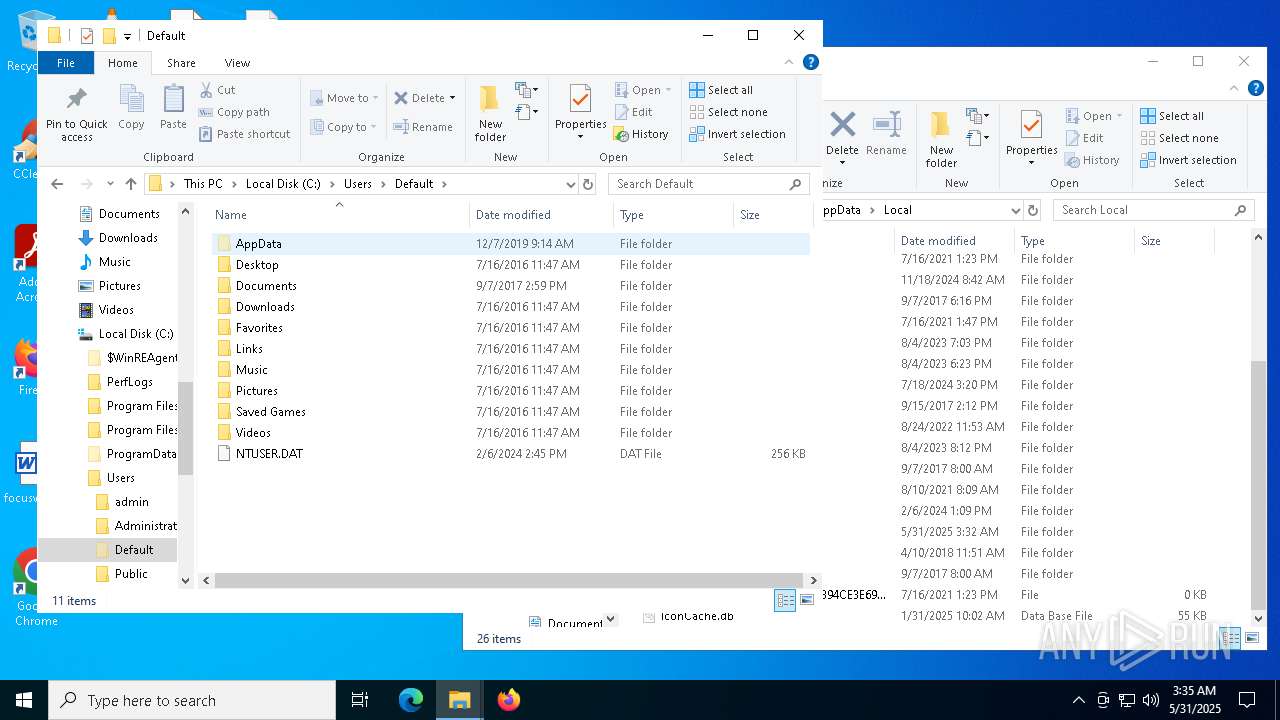
Task: Click New folder icon in Default window
Action: tap(490, 100)
